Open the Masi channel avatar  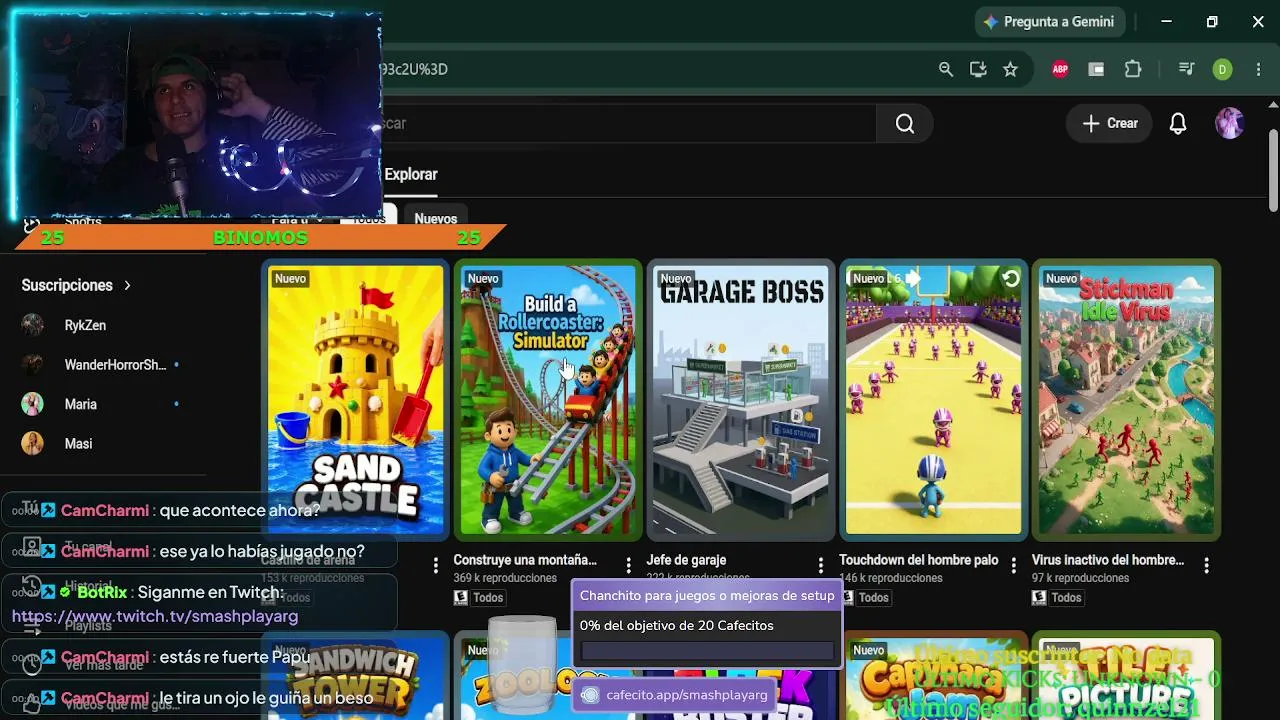pos(33,443)
